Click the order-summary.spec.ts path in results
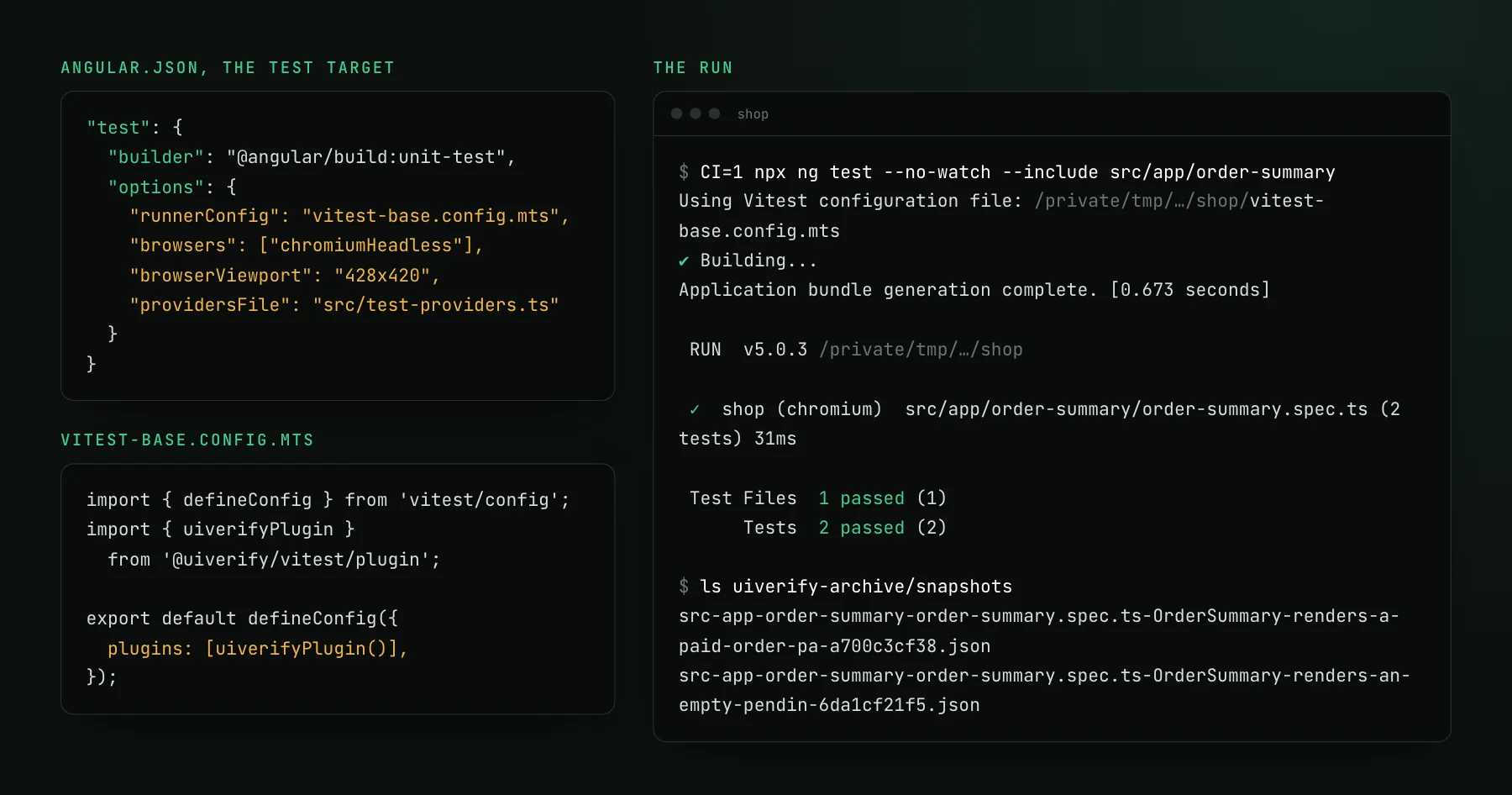The image size is (1512, 795). (1137, 409)
